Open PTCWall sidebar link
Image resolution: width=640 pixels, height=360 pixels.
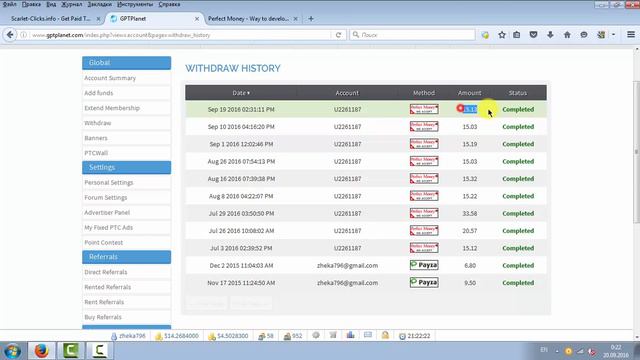click(x=96, y=153)
